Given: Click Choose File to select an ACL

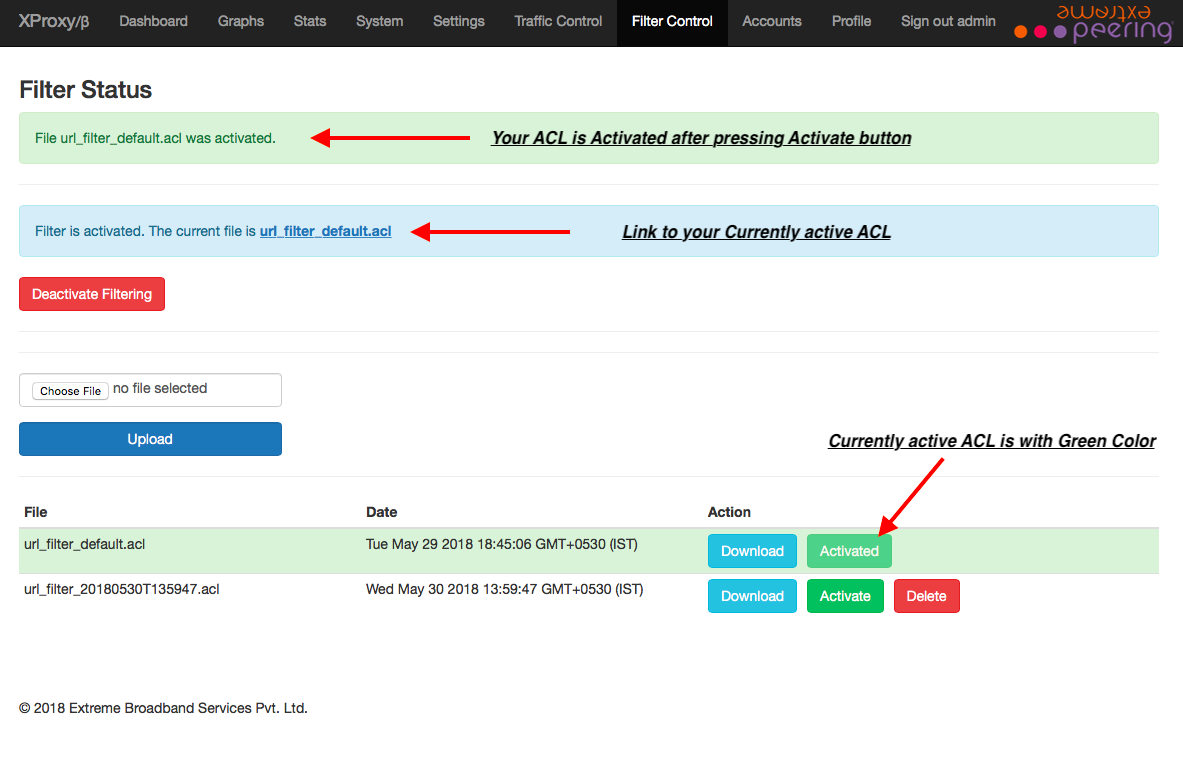Looking at the screenshot, I should tap(69, 390).
